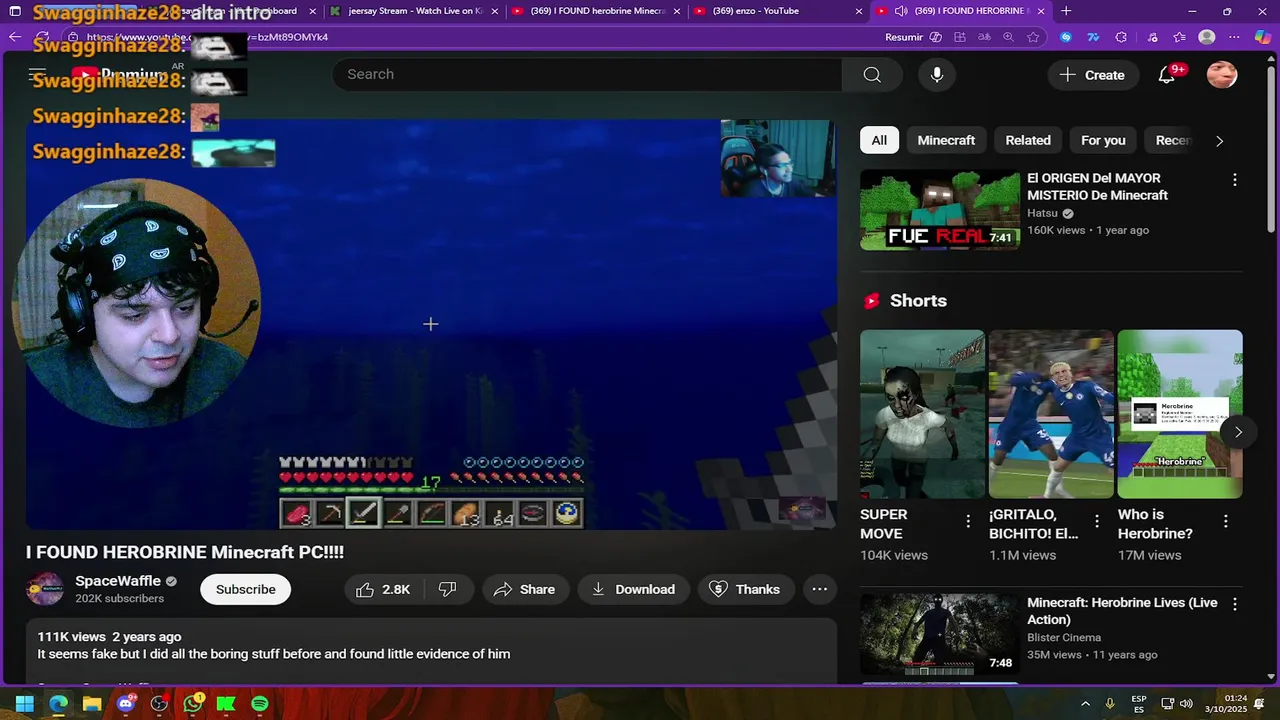
Task: Open Kick app from taskbar
Action: click(x=226, y=704)
